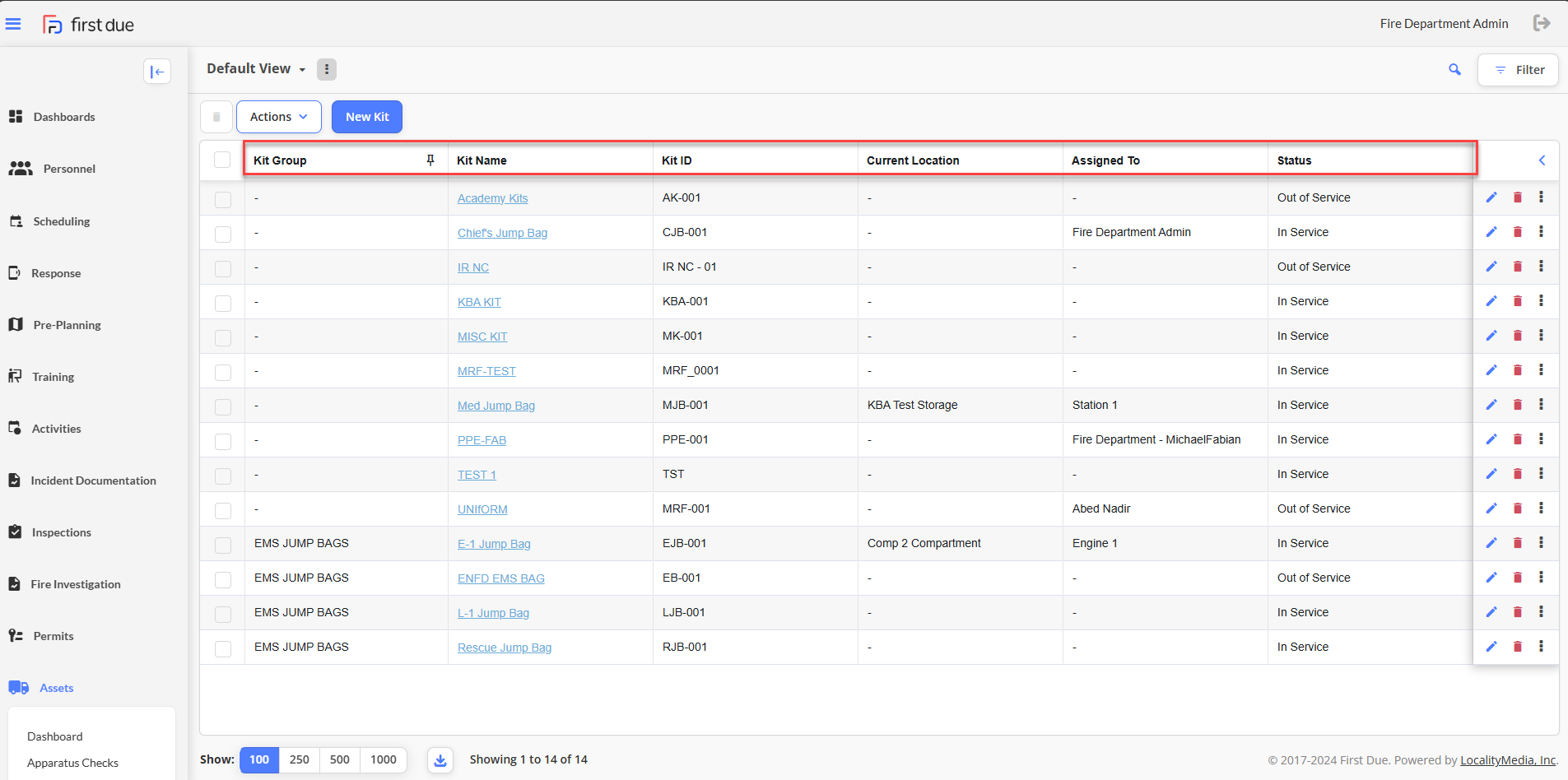Edit the Med Jump Bag kit
Viewport: 1568px width, 780px height.
coord(1491,405)
